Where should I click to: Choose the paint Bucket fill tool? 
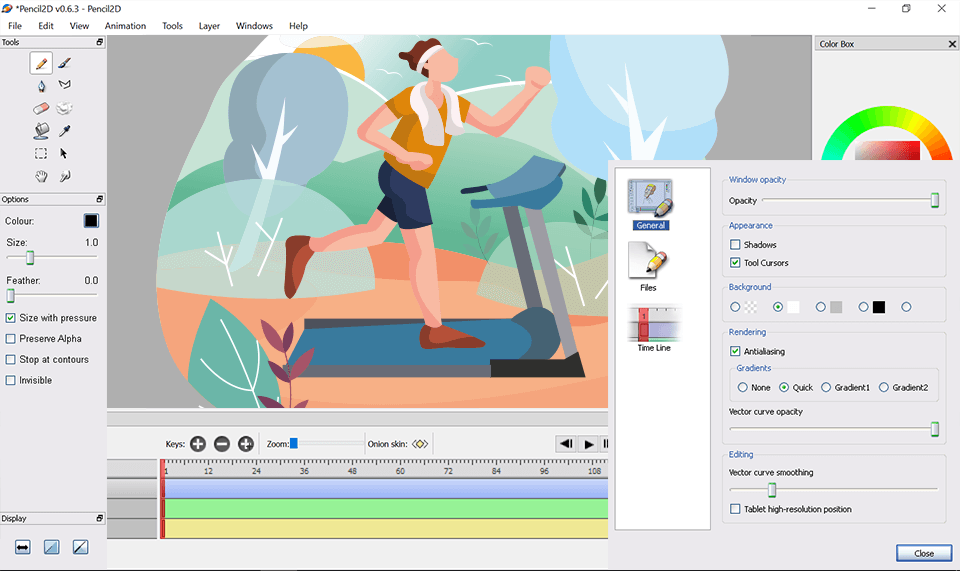pyautogui.click(x=41, y=131)
